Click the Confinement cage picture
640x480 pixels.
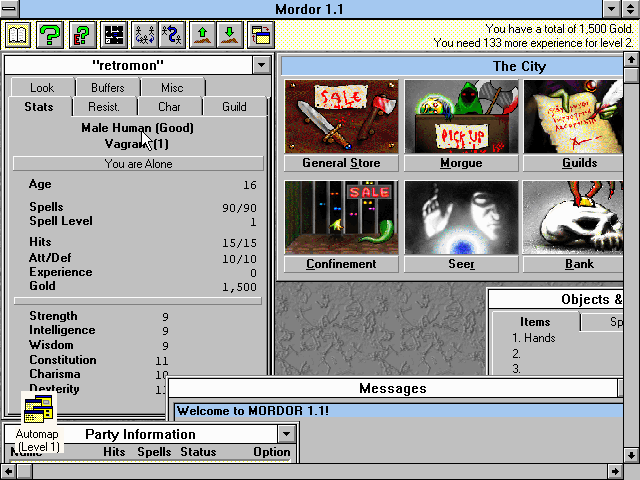point(341,218)
